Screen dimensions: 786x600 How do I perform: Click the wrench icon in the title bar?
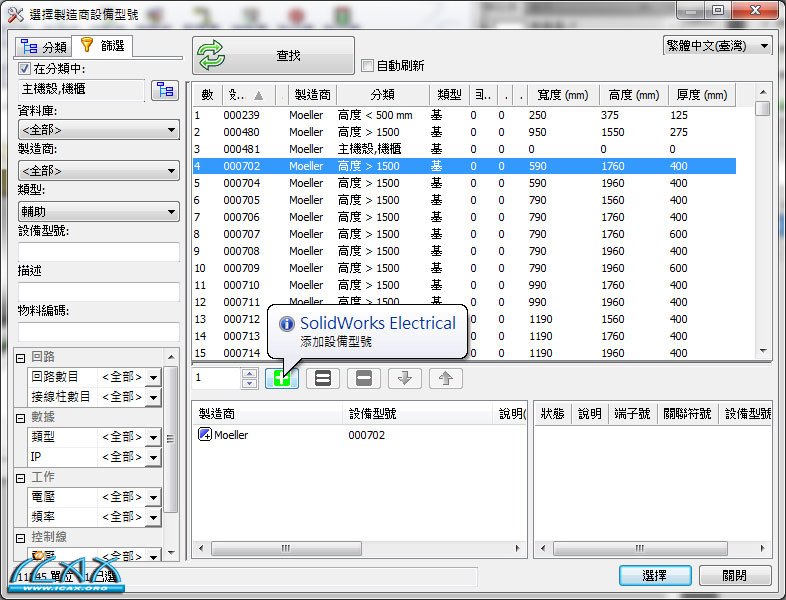point(16,15)
